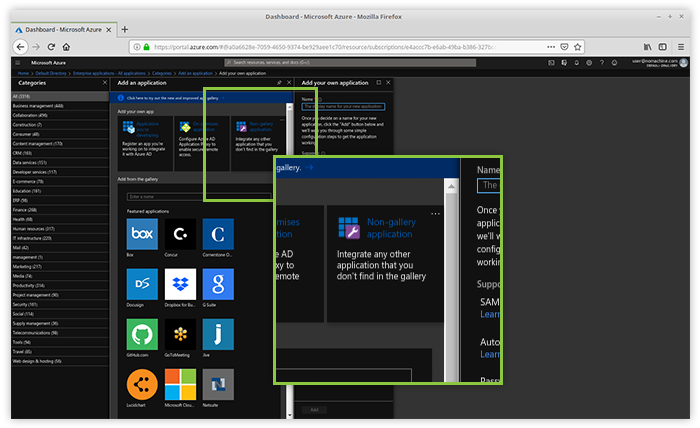Open directory and subscription filter
Screen dimensions: 700x428
point(564,63)
